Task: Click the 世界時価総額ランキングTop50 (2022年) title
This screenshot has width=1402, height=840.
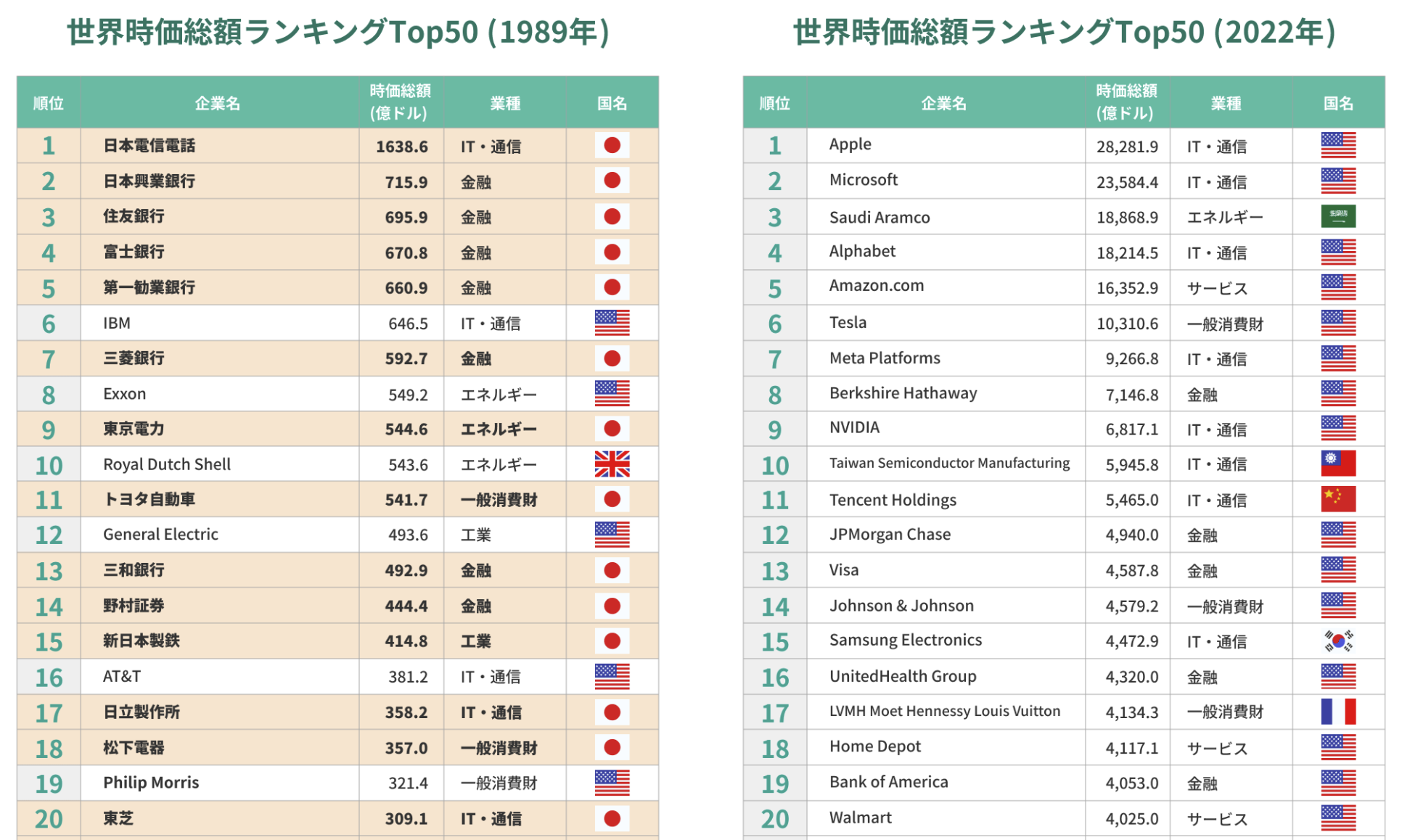Action: (1065, 32)
